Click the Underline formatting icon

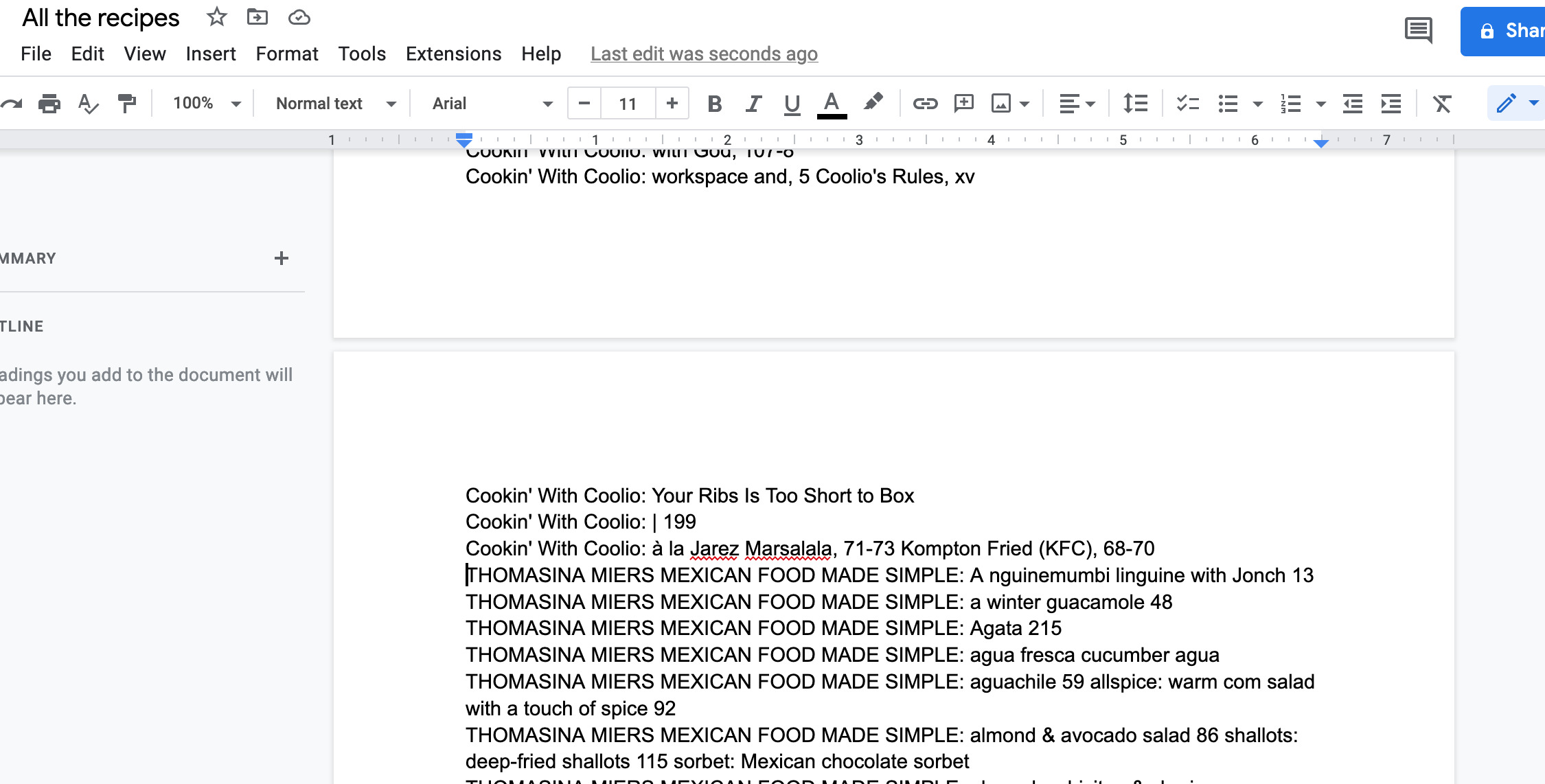[x=792, y=103]
